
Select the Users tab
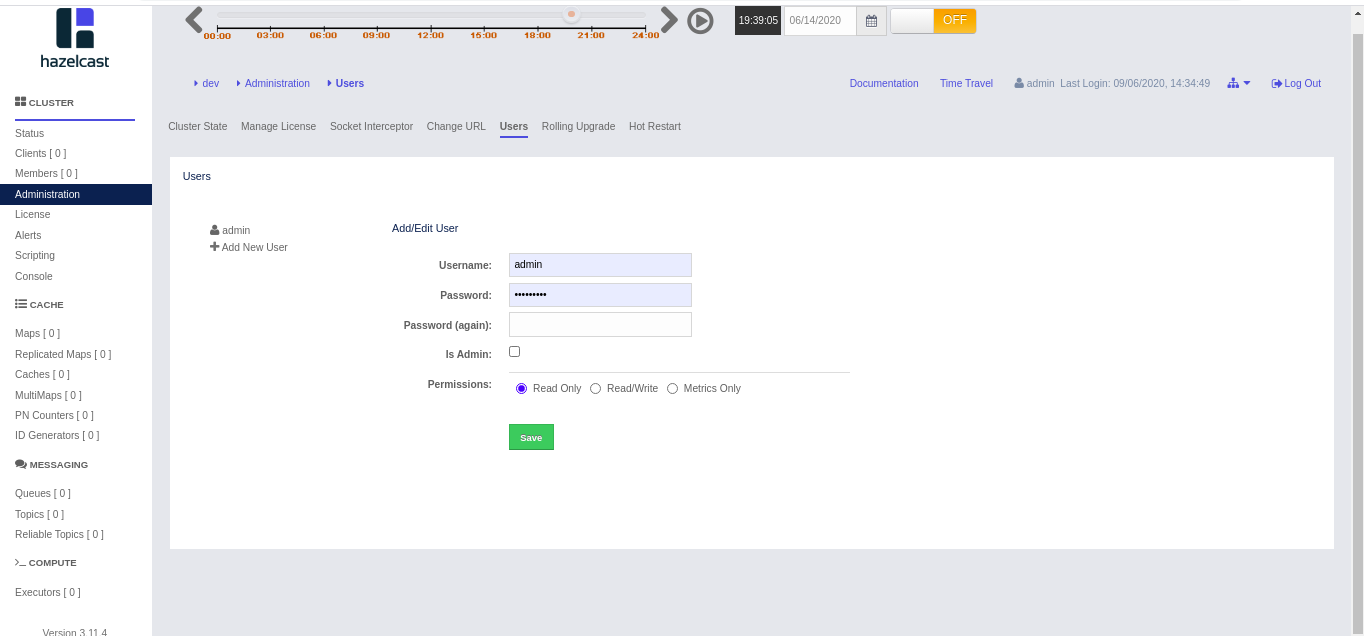pyautogui.click(x=514, y=127)
